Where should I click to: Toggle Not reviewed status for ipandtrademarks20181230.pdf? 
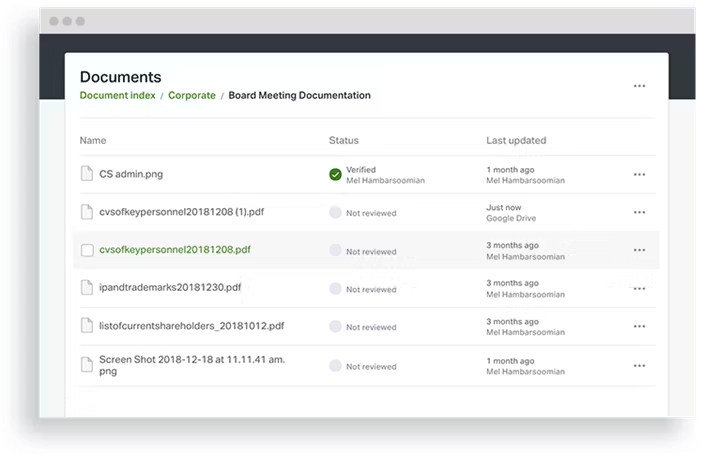[x=336, y=289]
